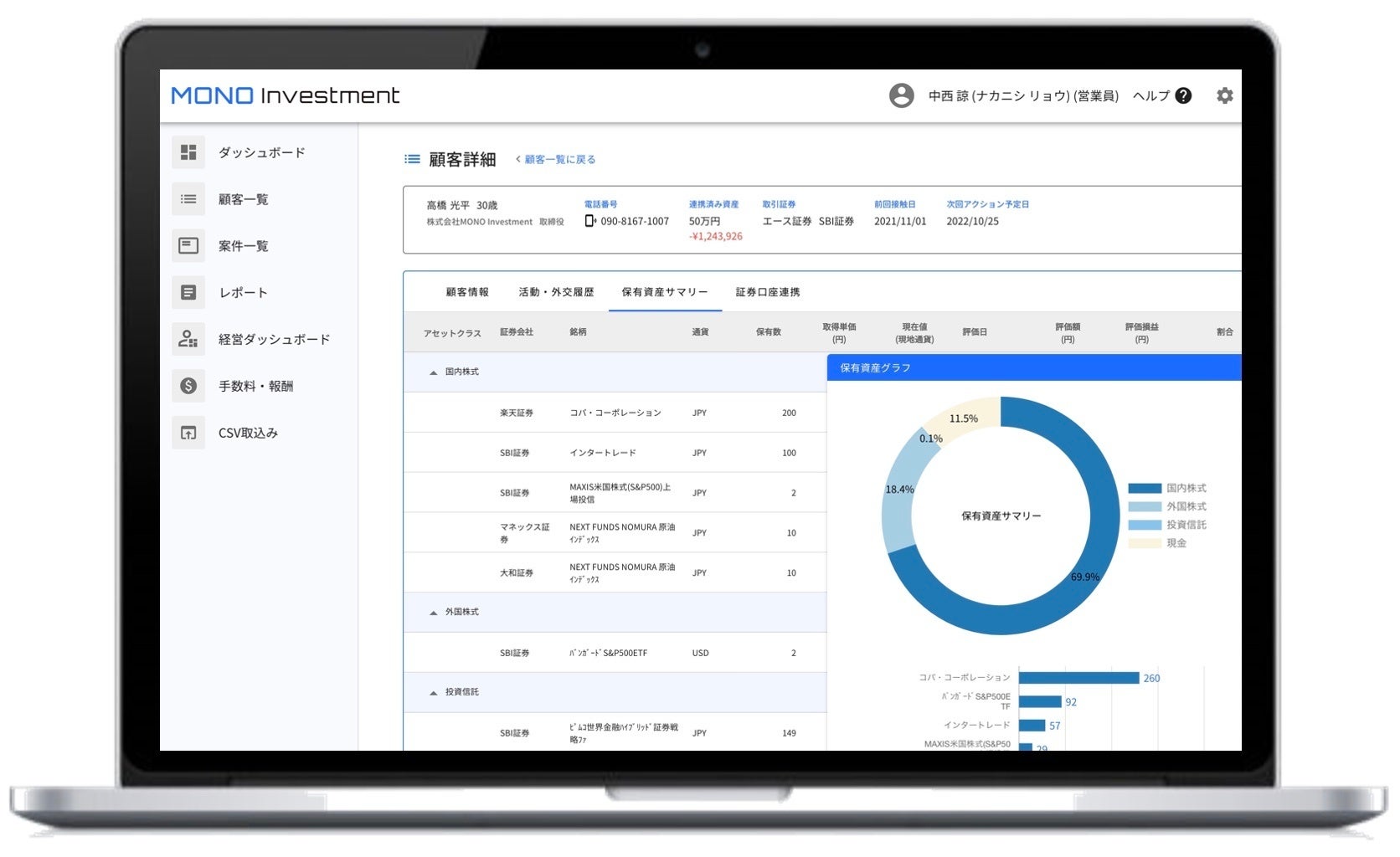
Task: Click the 投資信託 legend color swatch
Action: [x=1145, y=525]
